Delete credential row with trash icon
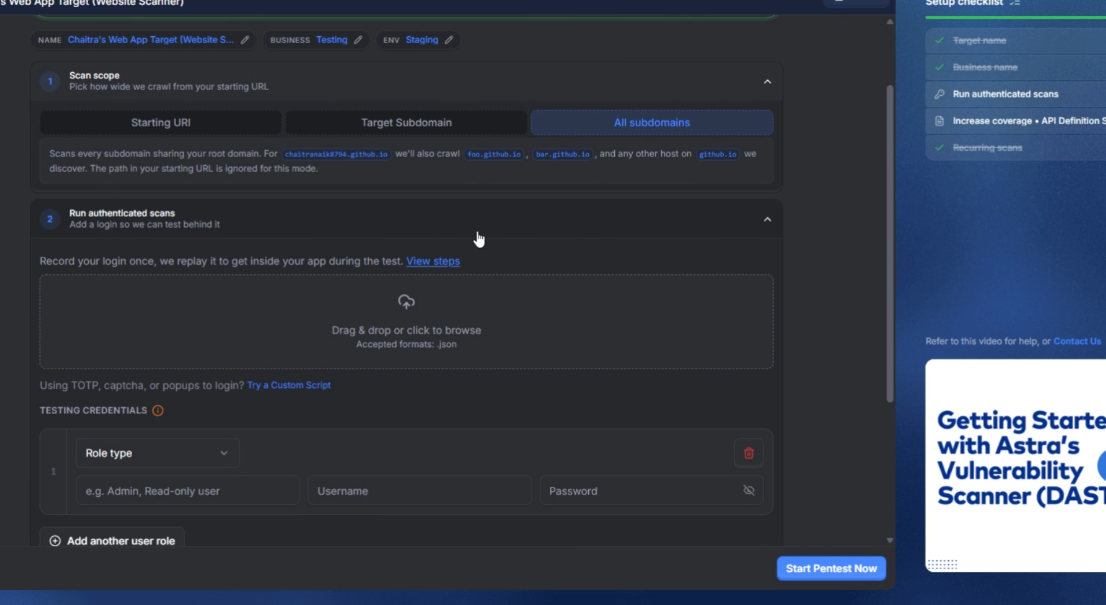The image size is (1106, 605). (748, 453)
